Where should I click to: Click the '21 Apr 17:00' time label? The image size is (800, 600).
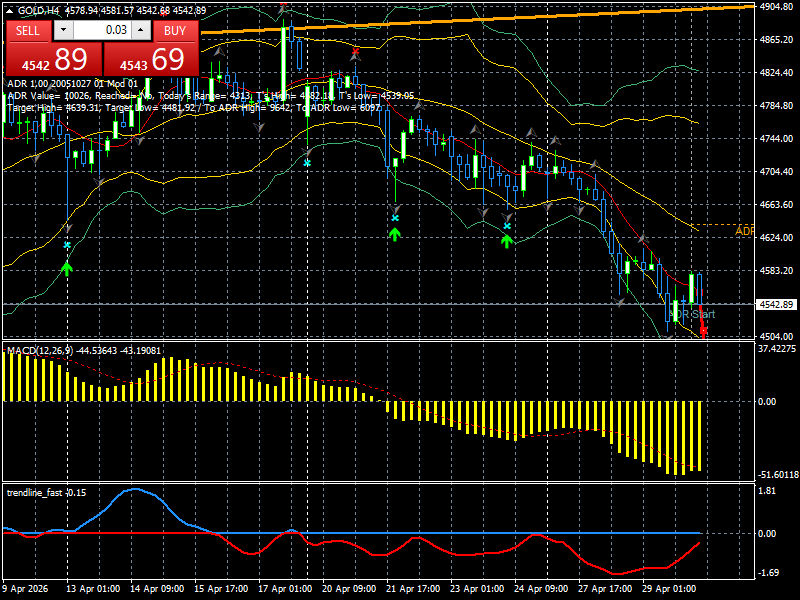tap(413, 589)
